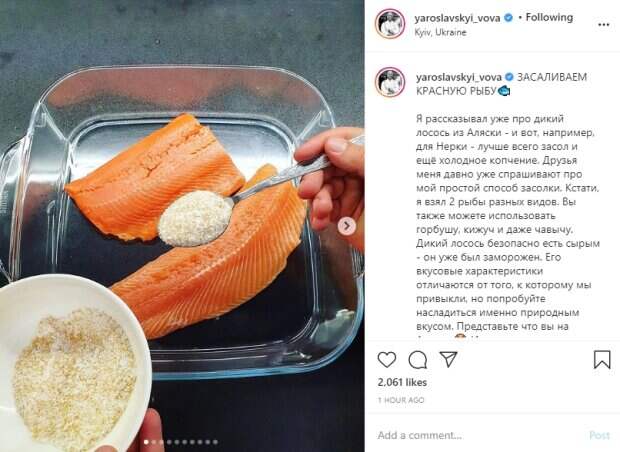This screenshot has width=620, height=452.
Task: Like the post with heart icon
Action: [x=386, y=359]
